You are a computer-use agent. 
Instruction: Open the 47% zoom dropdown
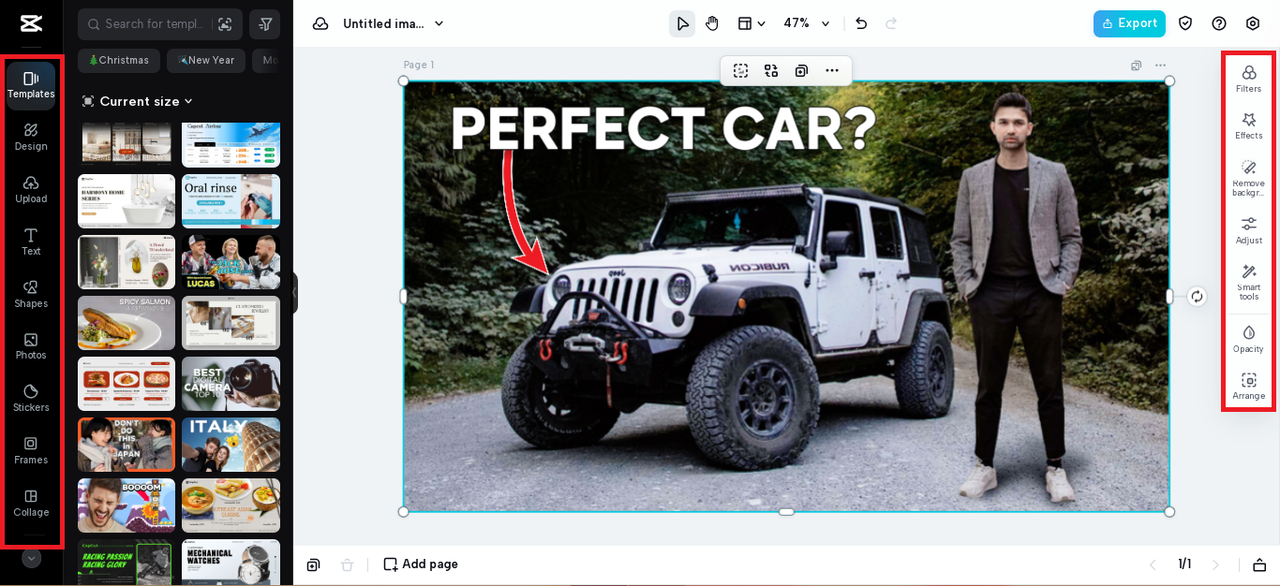(806, 23)
